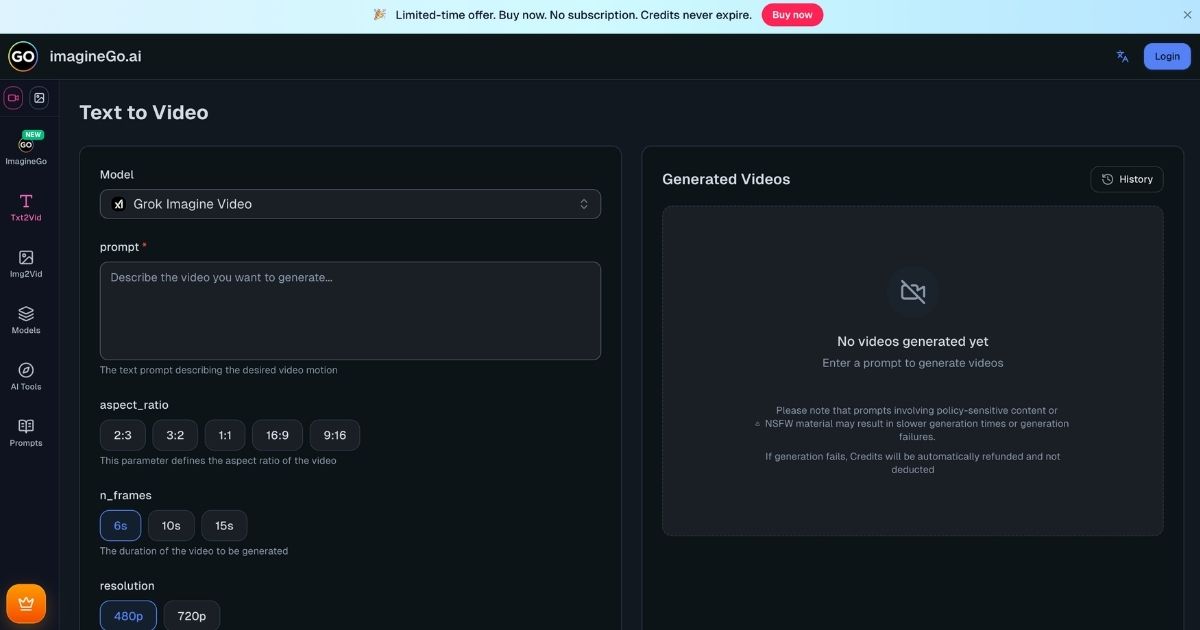Click the NEW badge above ImagineGo

click(x=33, y=134)
